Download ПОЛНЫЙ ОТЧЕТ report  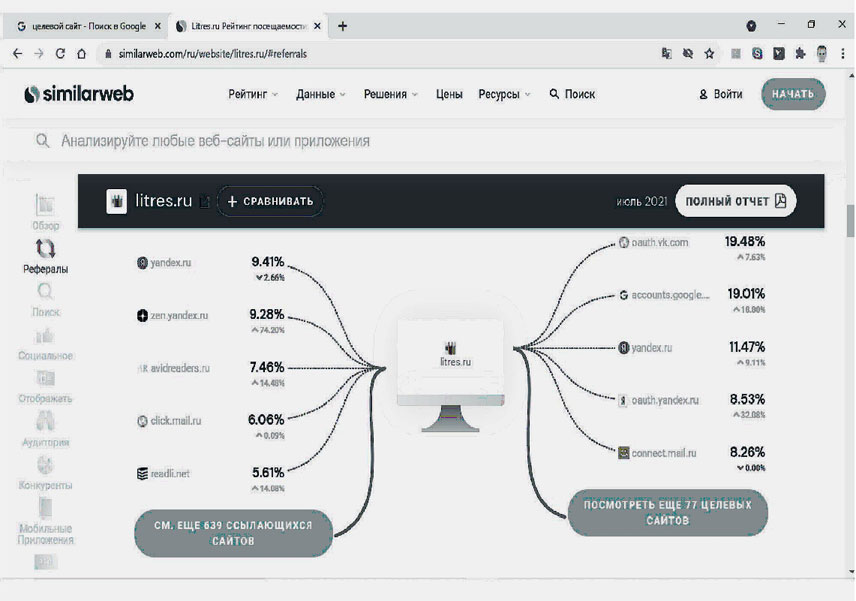click(x=735, y=201)
